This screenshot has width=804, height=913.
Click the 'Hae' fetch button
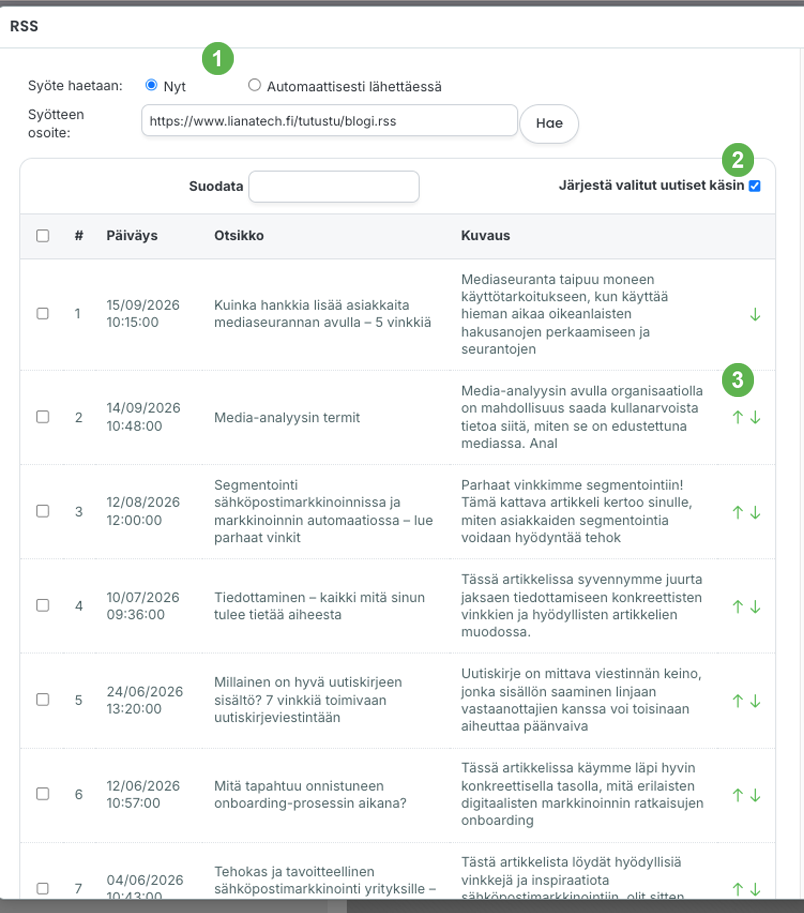click(x=549, y=123)
